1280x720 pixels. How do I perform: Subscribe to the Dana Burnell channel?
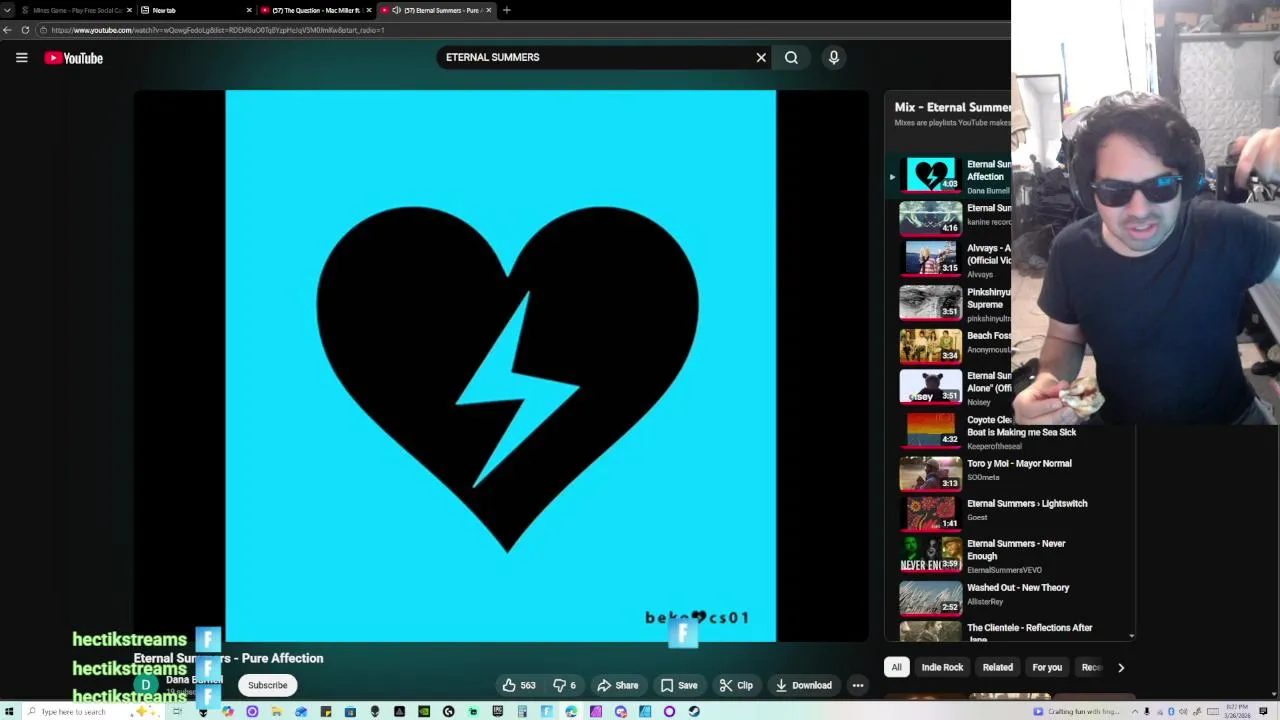pyautogui.click(x=267, y=685)
